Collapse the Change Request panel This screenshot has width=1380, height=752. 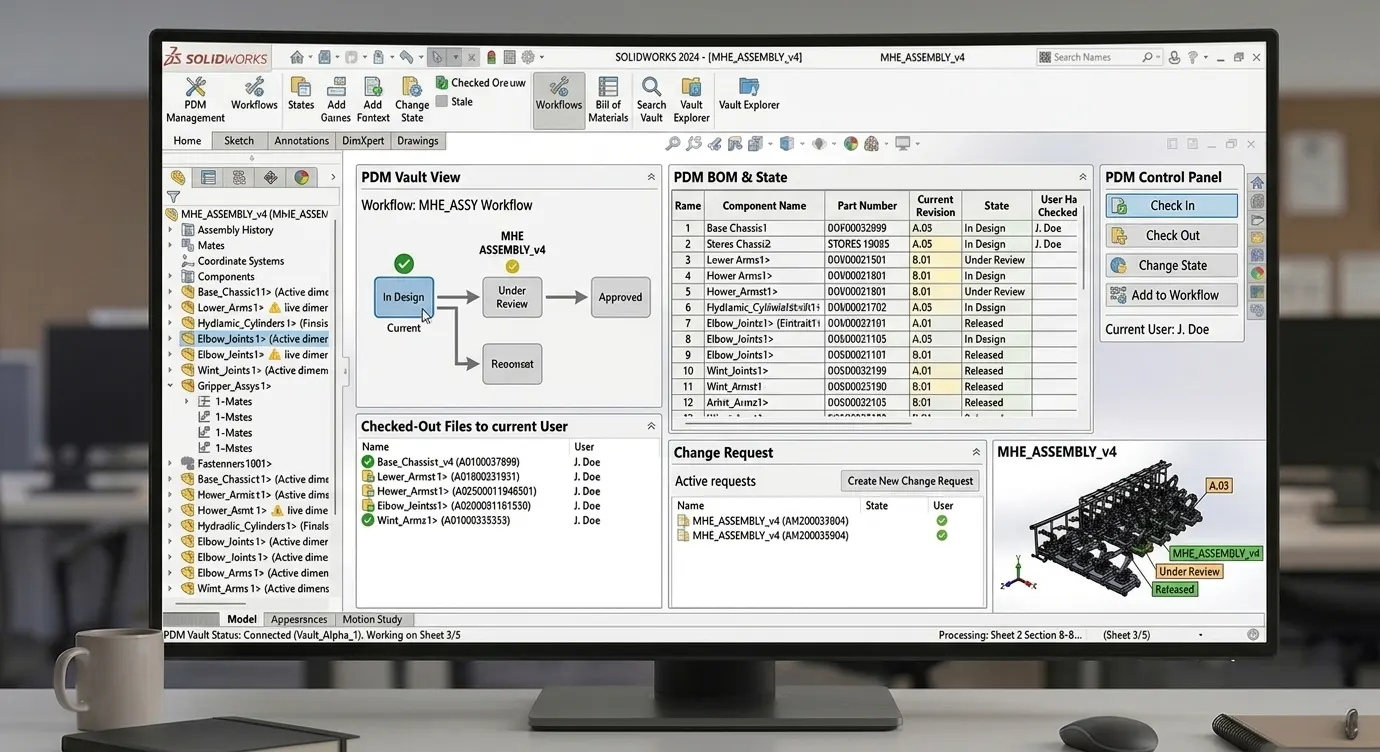(976, 453)
